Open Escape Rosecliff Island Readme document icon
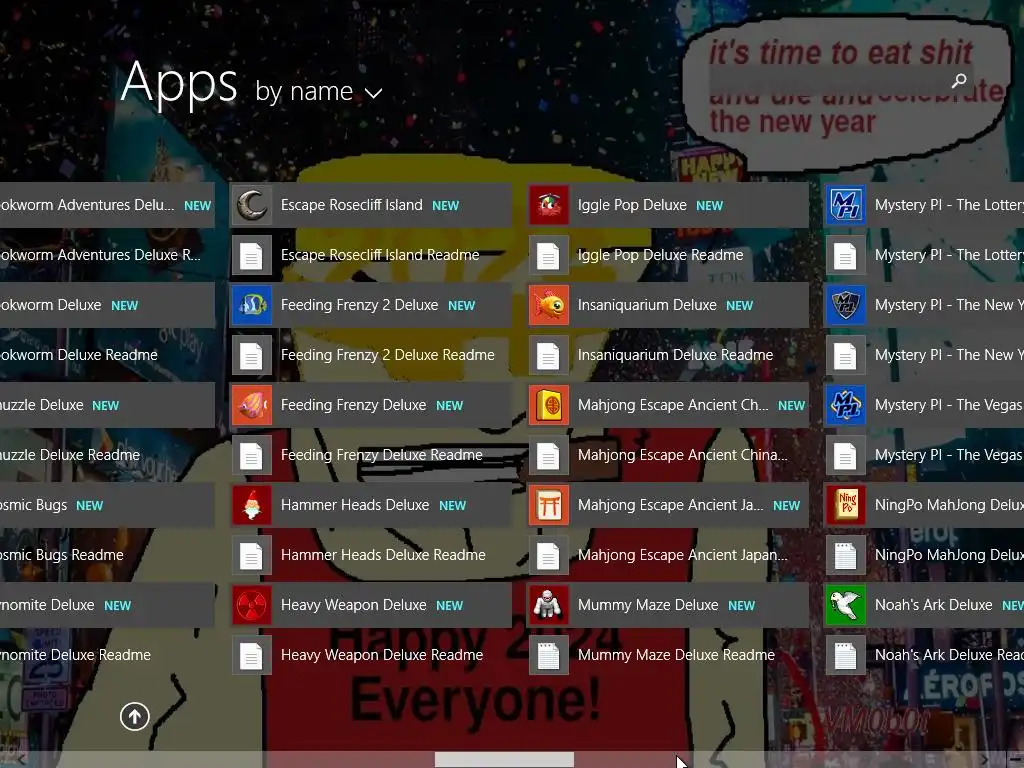Screen dimensions: 1024x768 coord(251,255)
